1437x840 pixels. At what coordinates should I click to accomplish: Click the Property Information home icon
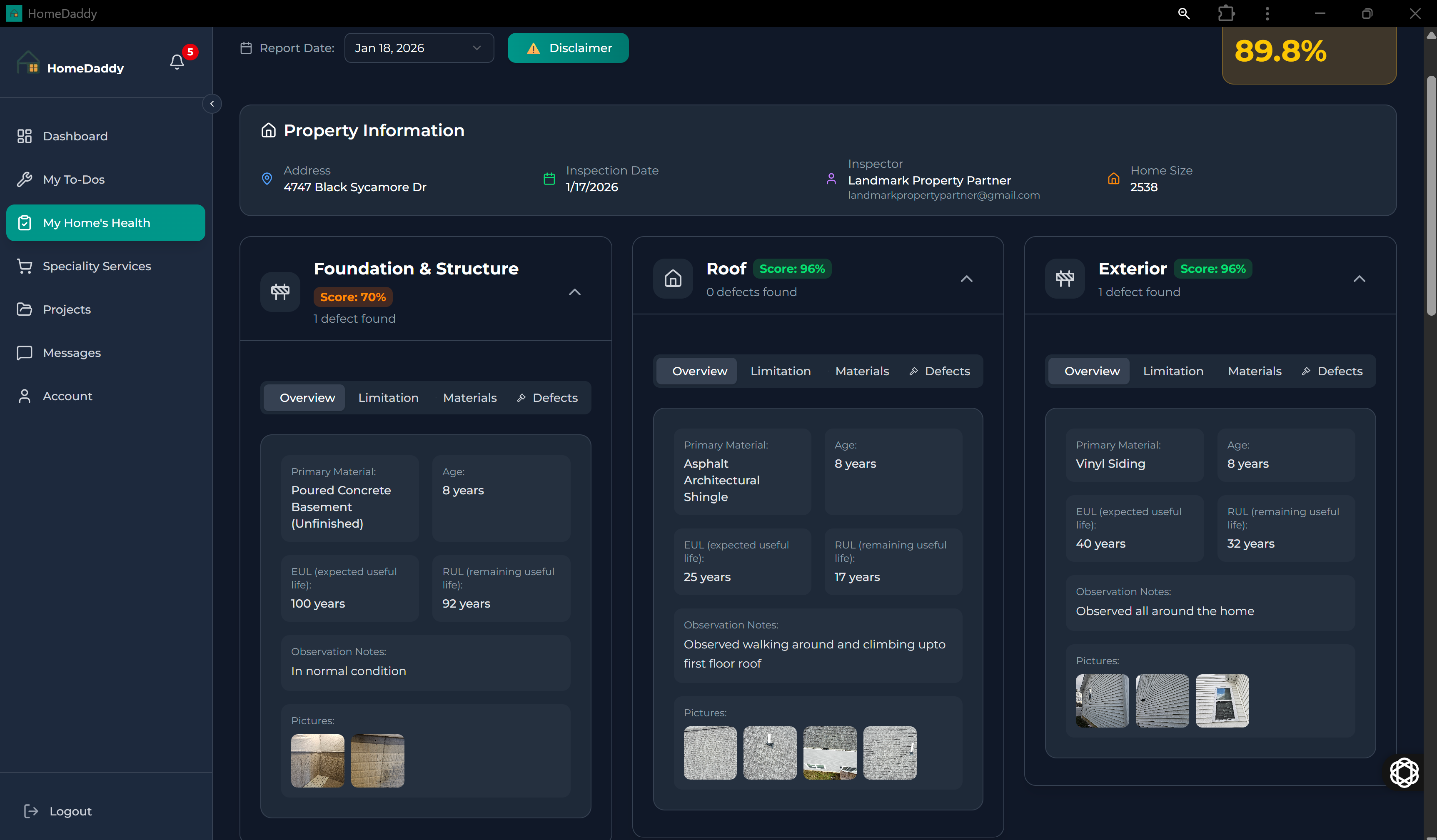pyautogui.click(x=269, y=130)
